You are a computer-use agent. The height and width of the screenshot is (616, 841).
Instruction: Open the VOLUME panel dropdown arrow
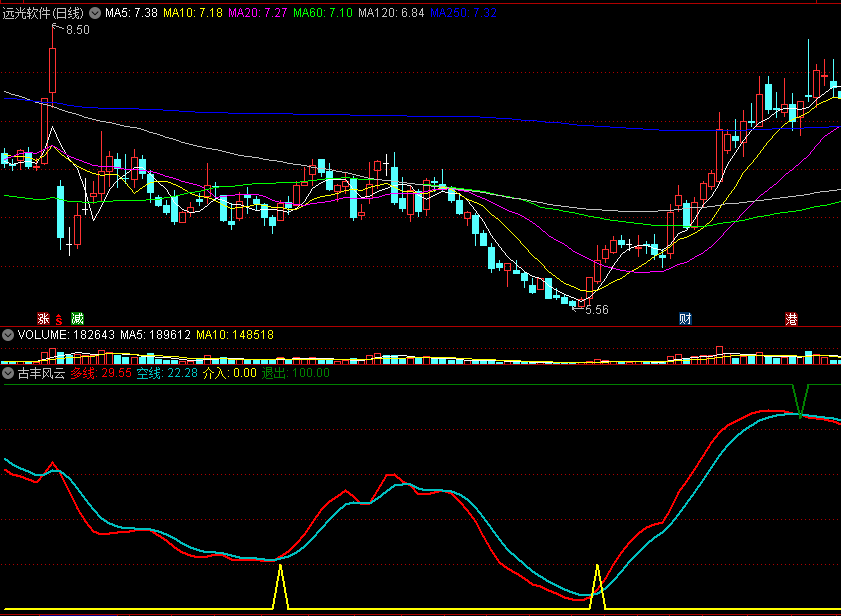click(8, 335)
